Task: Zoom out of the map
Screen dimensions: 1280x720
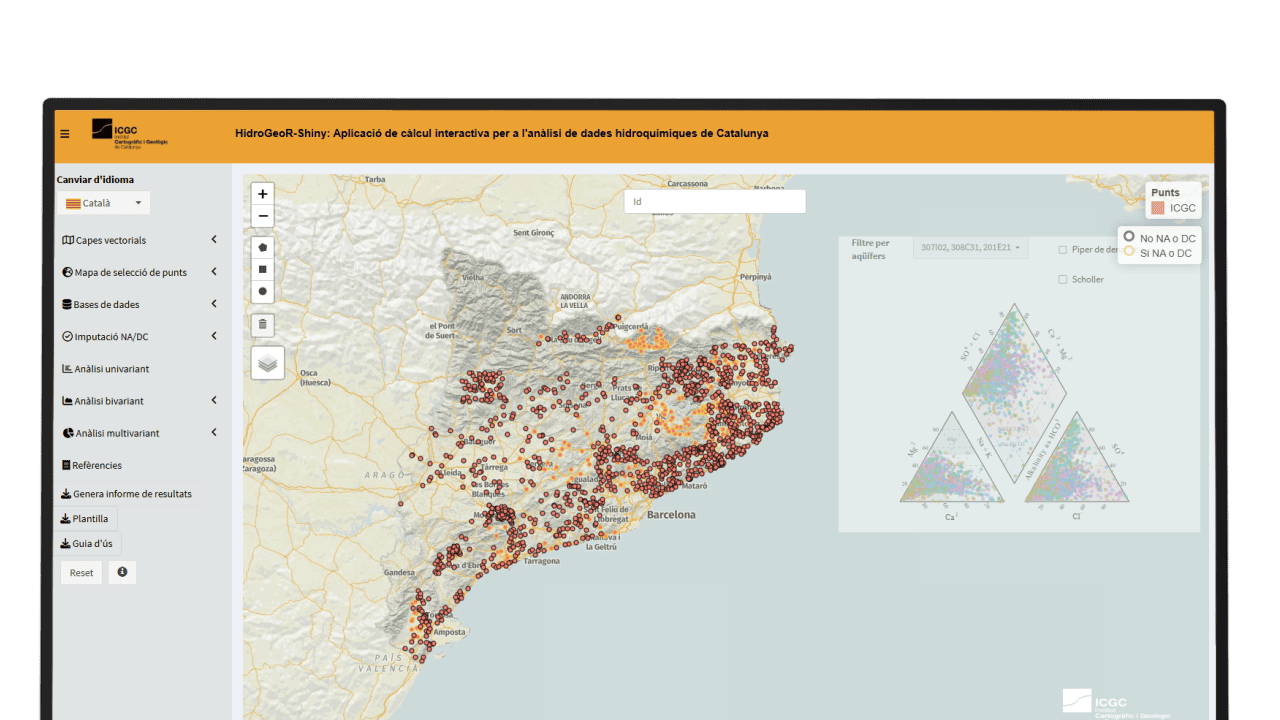Action: pyautogui.click(x=263, y=216)
